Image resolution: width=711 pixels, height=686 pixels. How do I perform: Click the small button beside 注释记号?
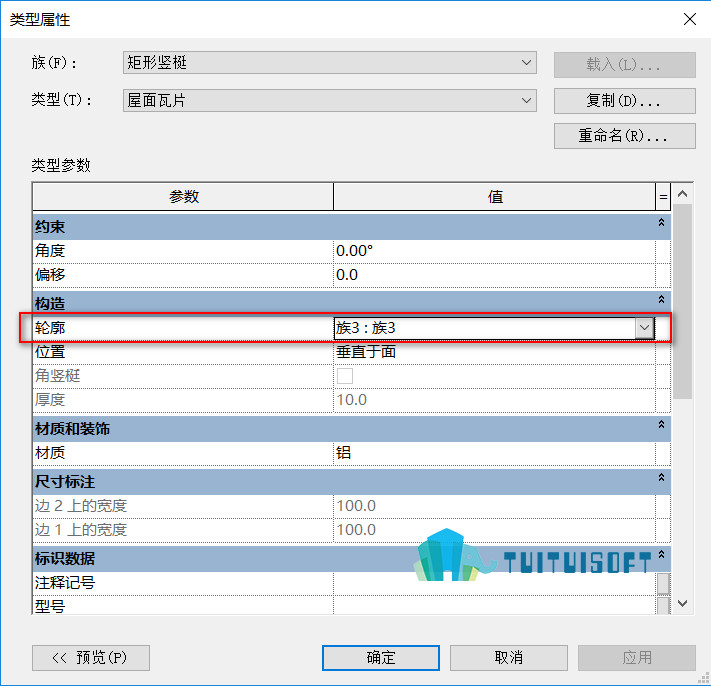pos(663,584)
